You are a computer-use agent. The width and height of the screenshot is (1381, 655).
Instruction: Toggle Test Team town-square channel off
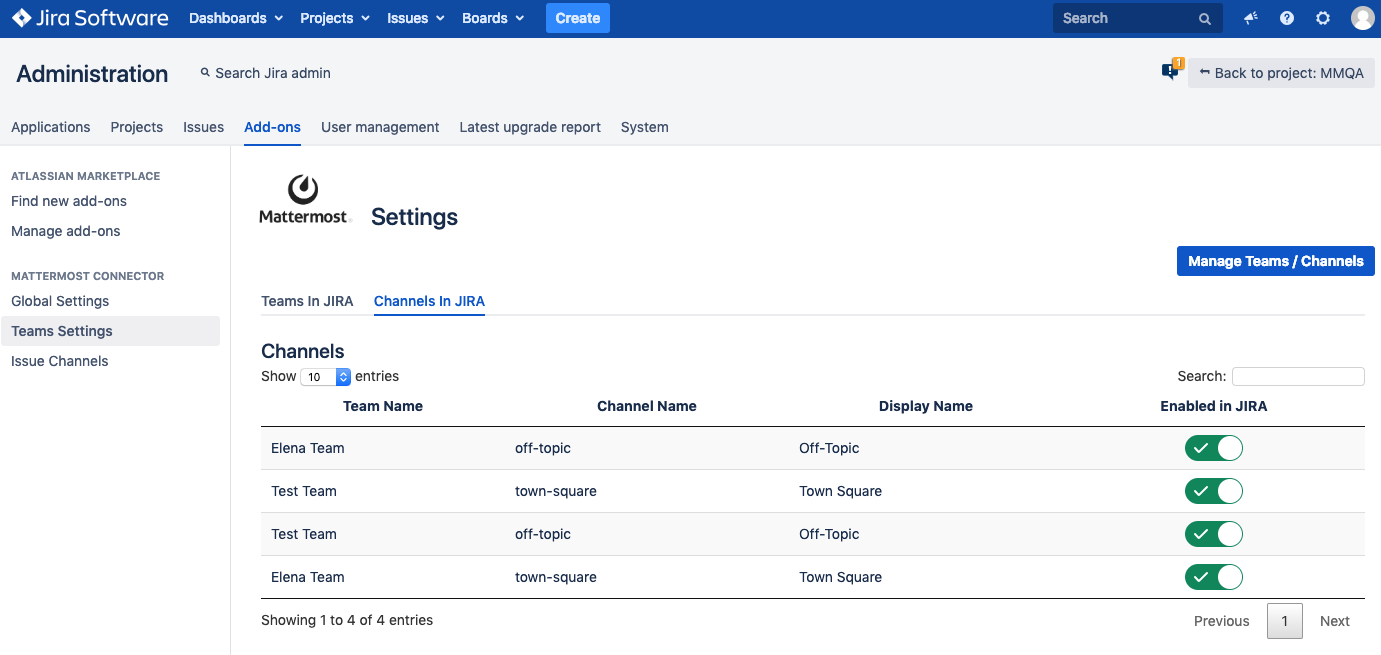click(x=1213, y=491)
